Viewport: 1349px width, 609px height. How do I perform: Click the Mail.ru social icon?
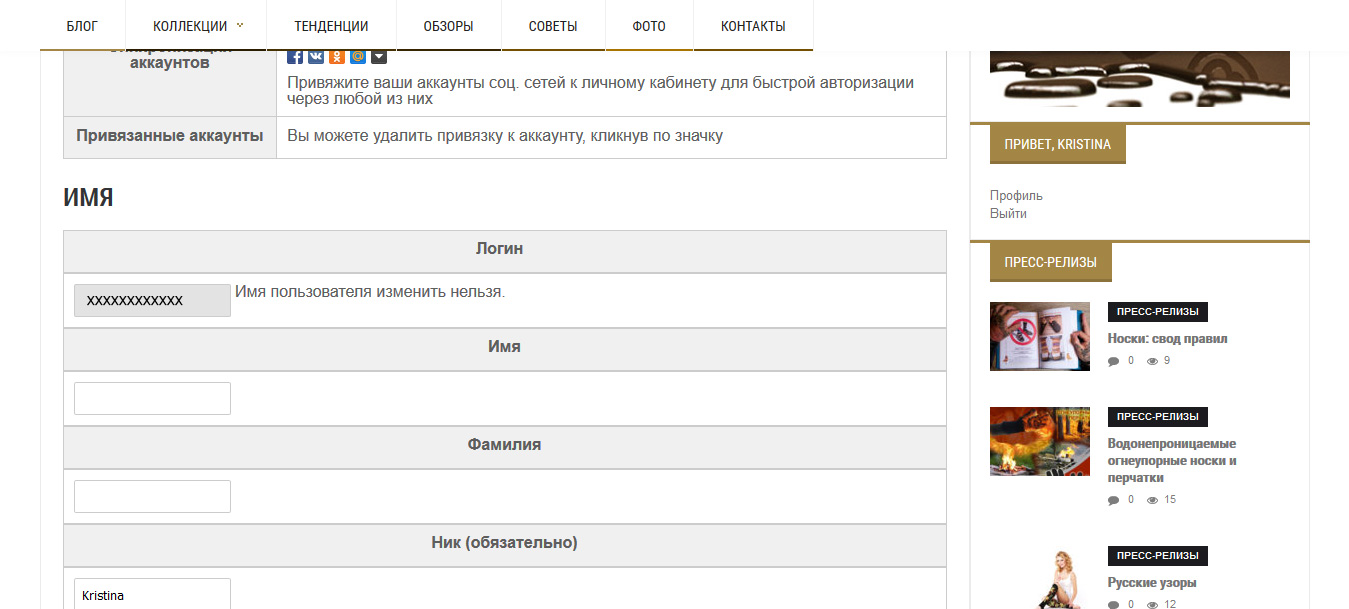[x=358, y=57]
